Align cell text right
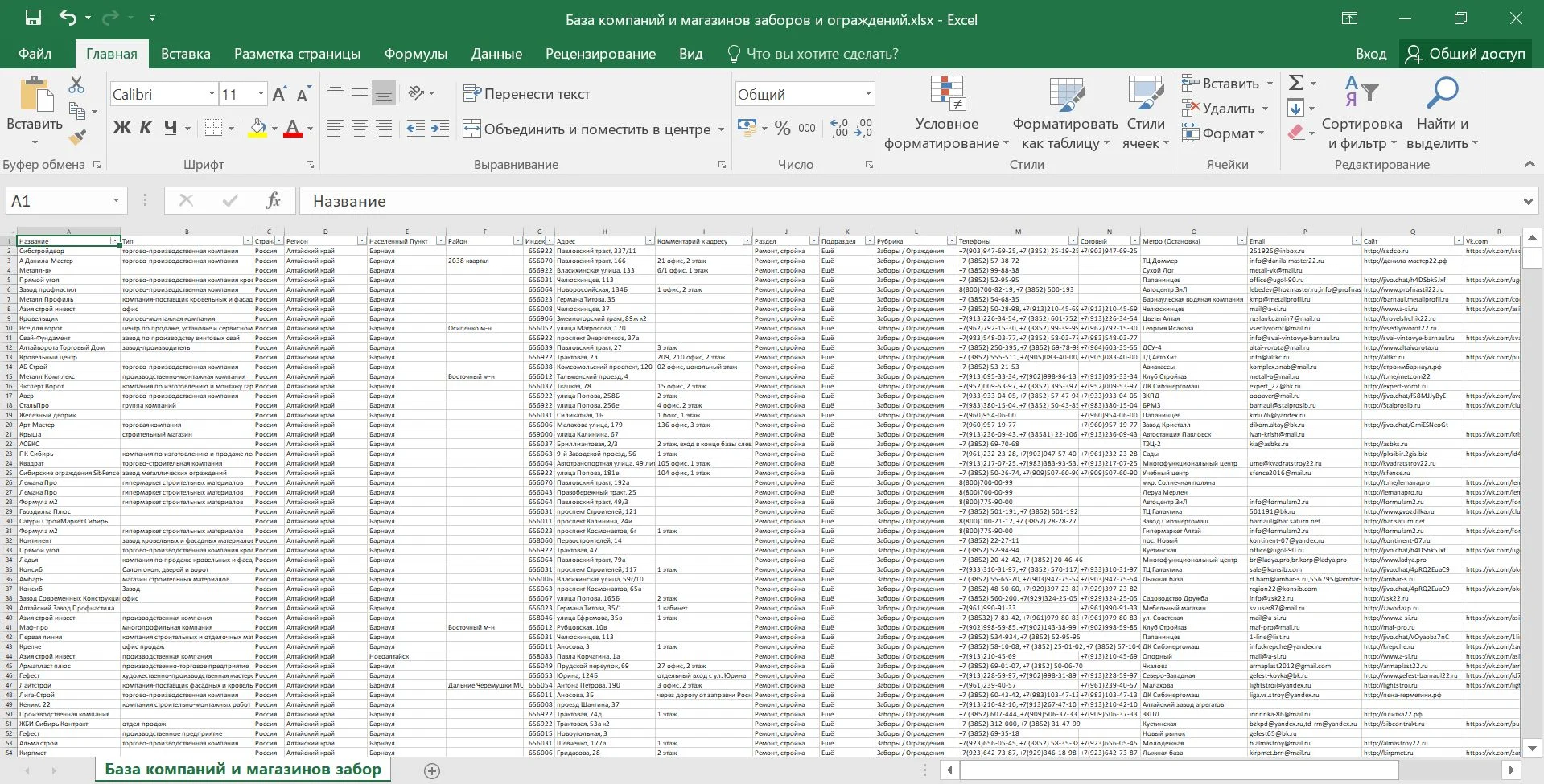 384,128
